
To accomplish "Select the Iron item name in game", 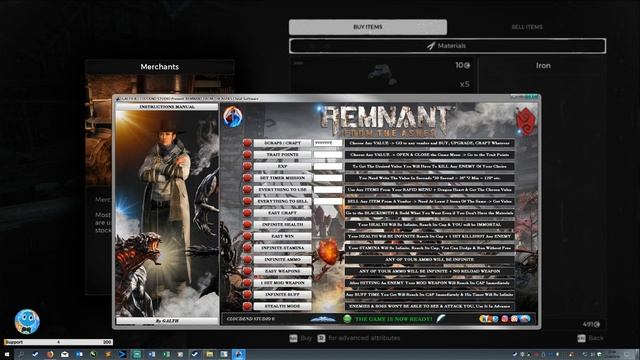I will 543,66.
